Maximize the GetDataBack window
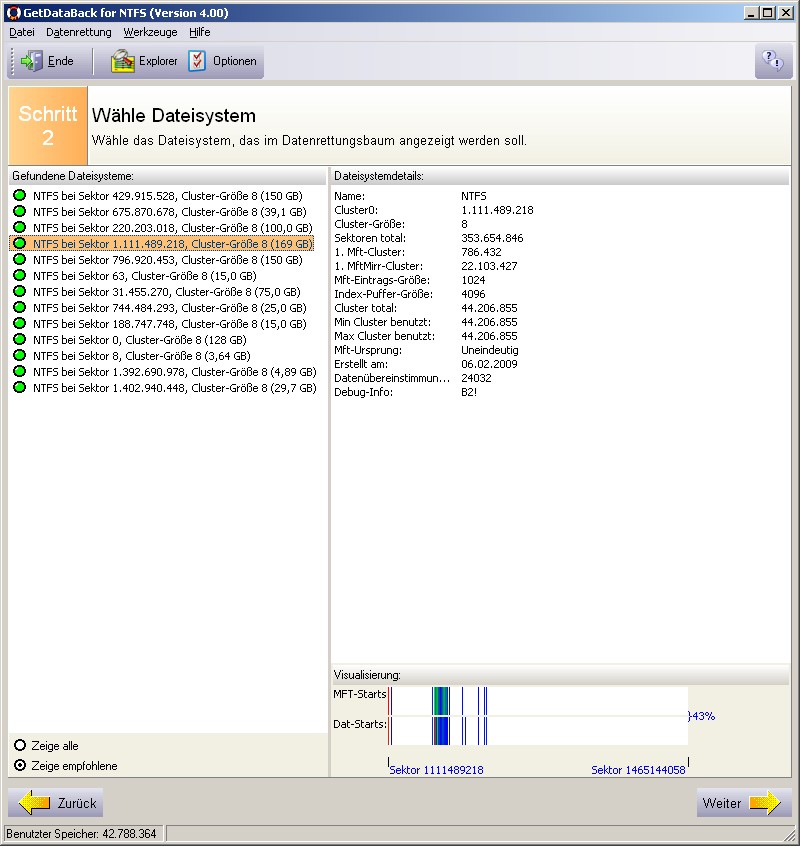 coord(768,12)
